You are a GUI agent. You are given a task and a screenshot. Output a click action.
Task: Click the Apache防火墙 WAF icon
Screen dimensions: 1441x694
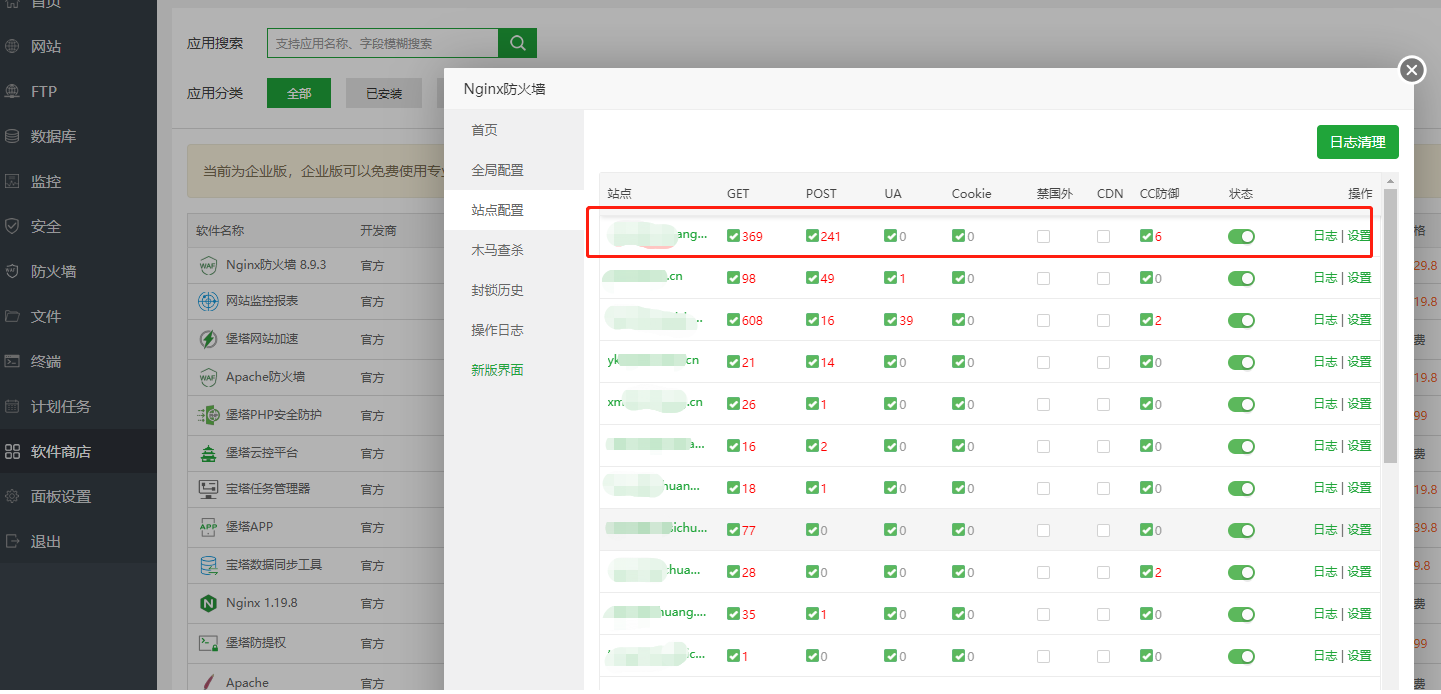tap(208, 377)
